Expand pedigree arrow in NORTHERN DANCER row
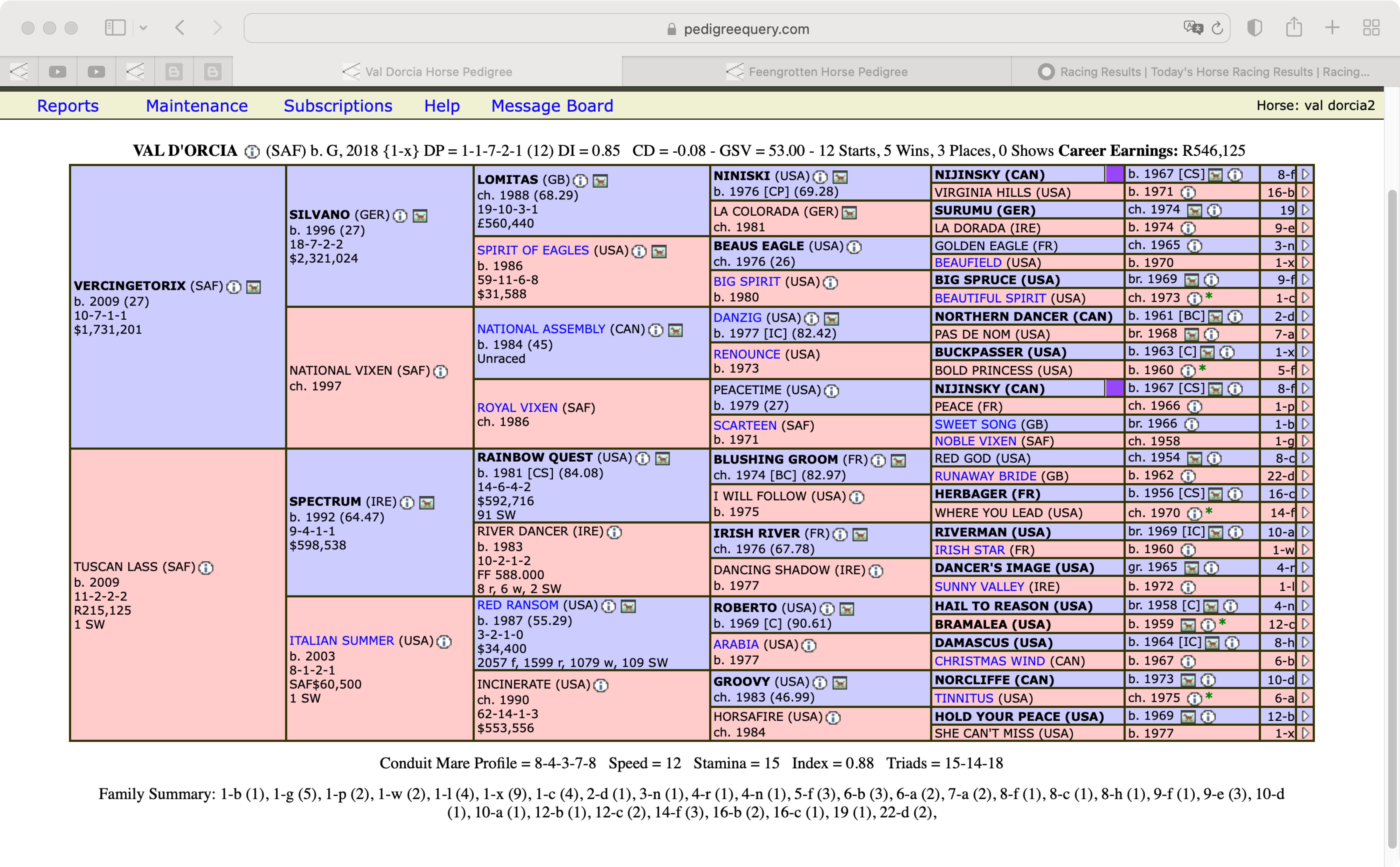Image resolution: width=1400 pixels, height=867 pixels. 1305,316
